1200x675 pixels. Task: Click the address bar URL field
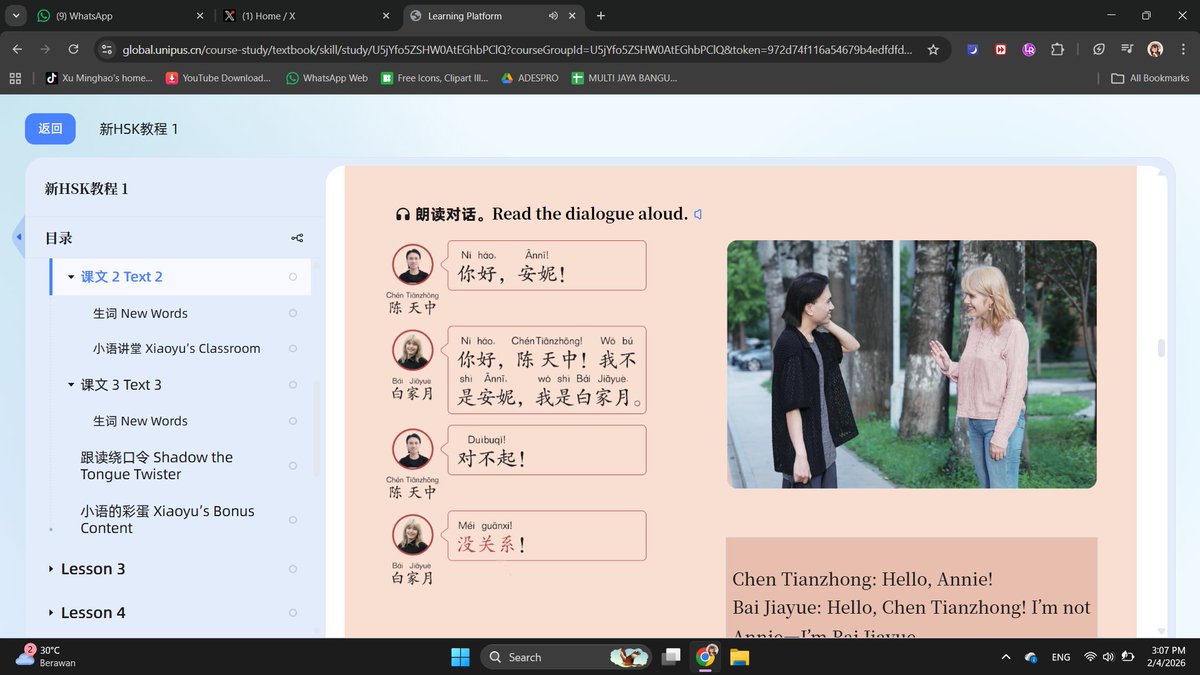click(x=515, y=49)
